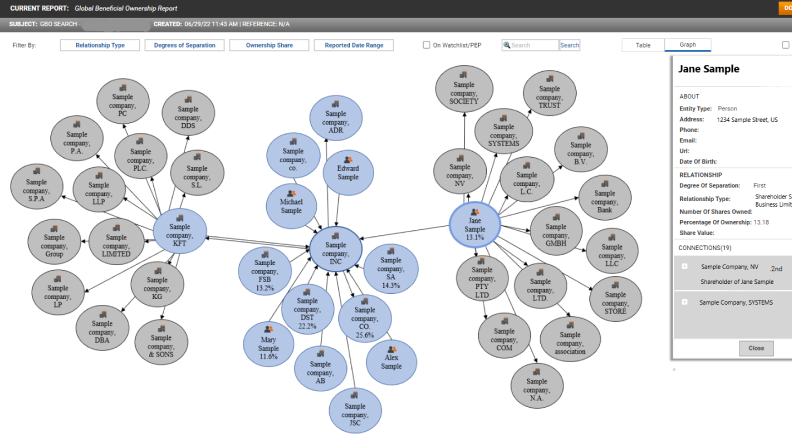Switch to the Table view tab

point(643,45)
